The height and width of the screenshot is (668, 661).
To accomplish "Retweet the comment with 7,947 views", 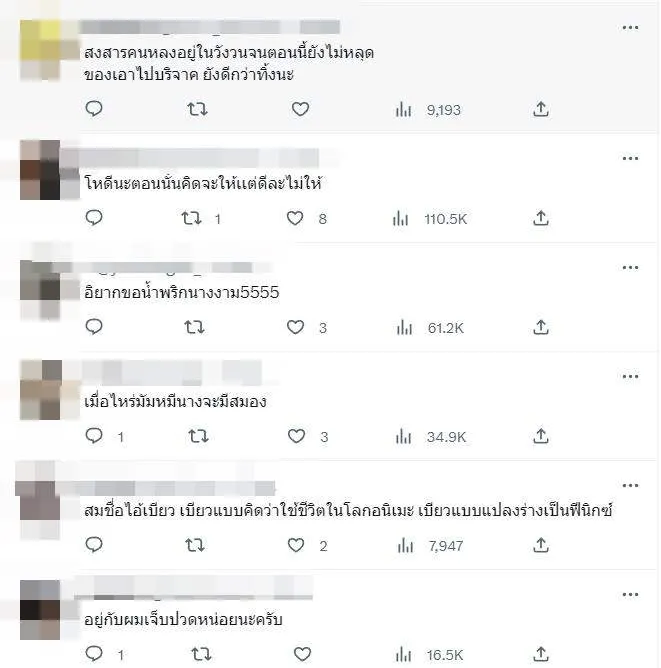I will (195, 545).
